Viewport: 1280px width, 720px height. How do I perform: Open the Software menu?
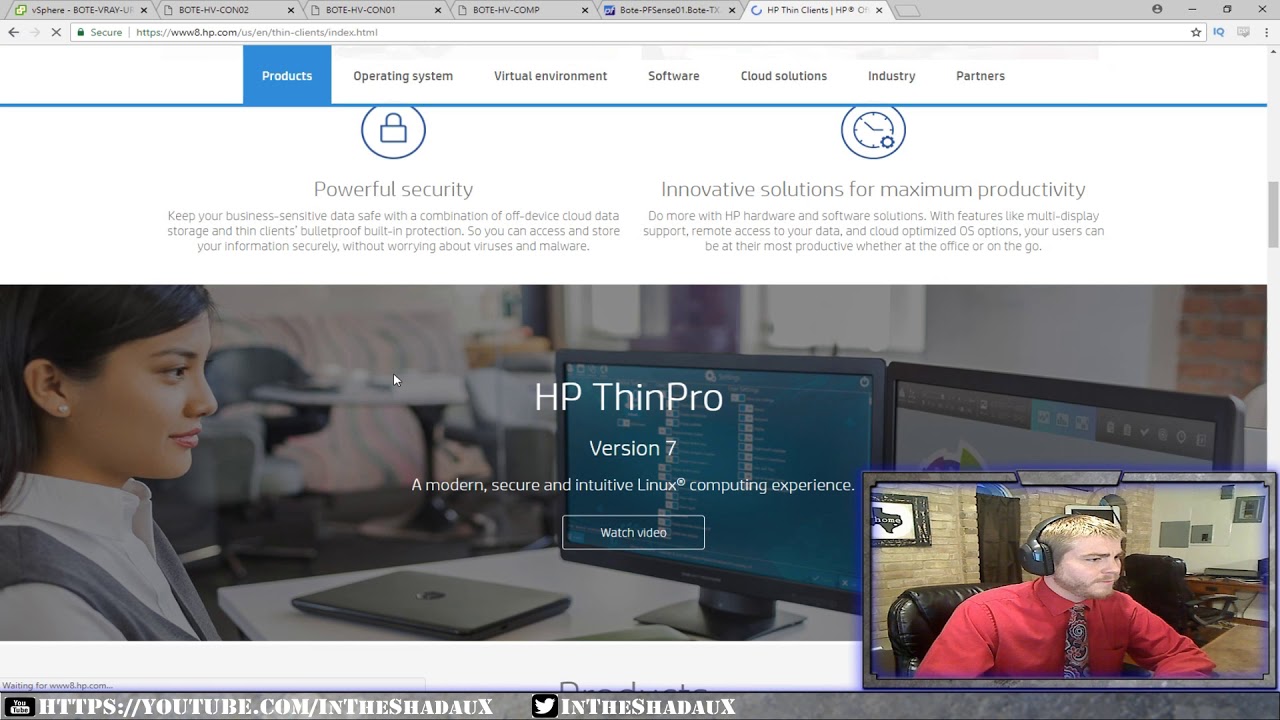tap(674, 76)
